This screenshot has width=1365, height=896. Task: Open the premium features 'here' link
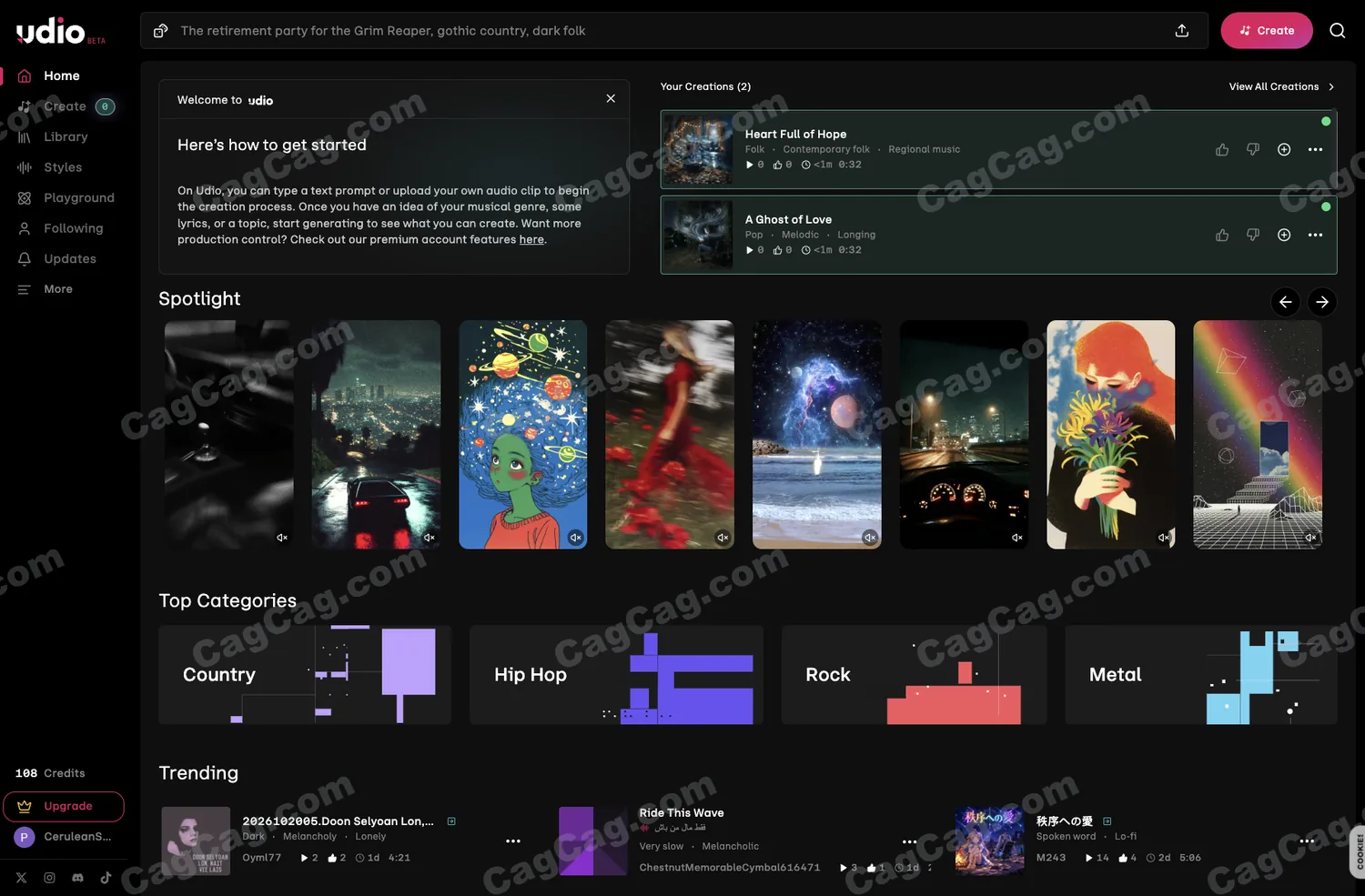531,240
